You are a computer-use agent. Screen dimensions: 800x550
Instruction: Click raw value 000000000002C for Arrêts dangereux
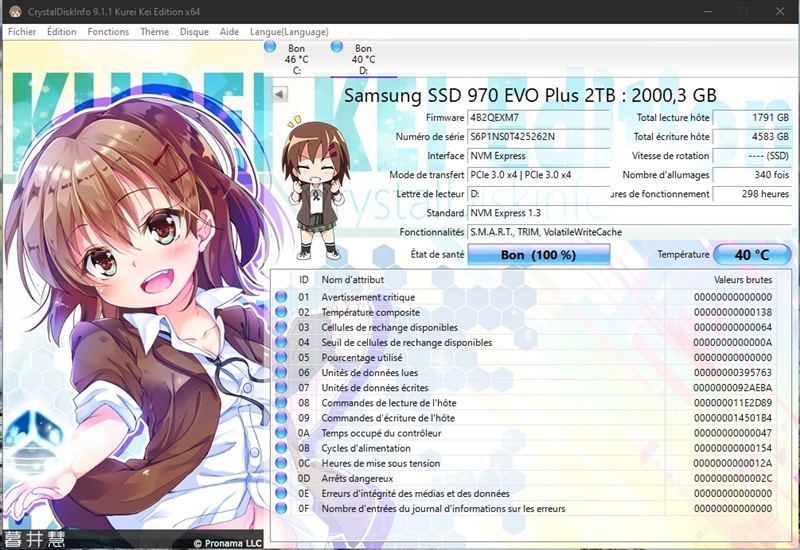point(733,478)
